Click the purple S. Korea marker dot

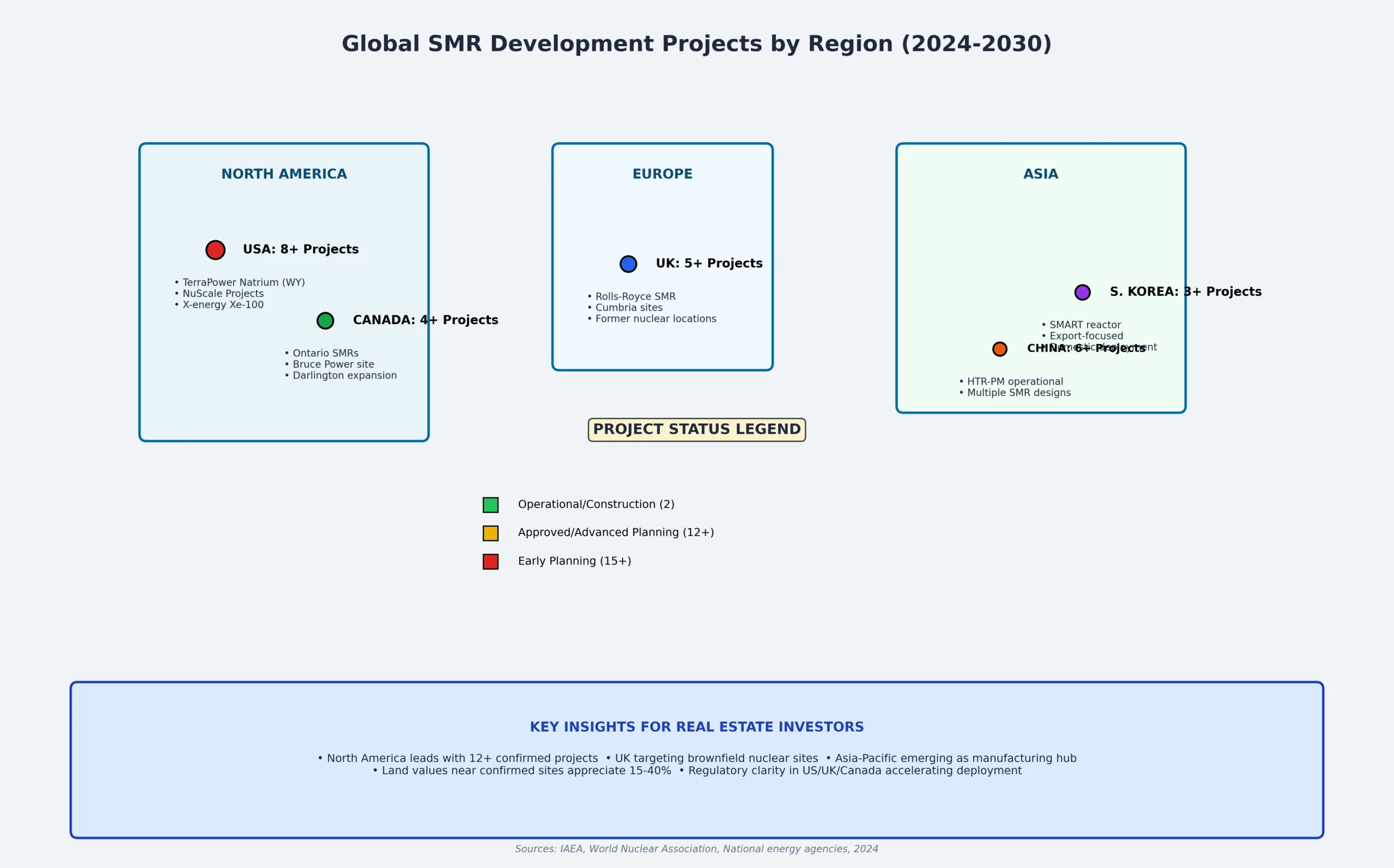click(x=1083, y=292)
